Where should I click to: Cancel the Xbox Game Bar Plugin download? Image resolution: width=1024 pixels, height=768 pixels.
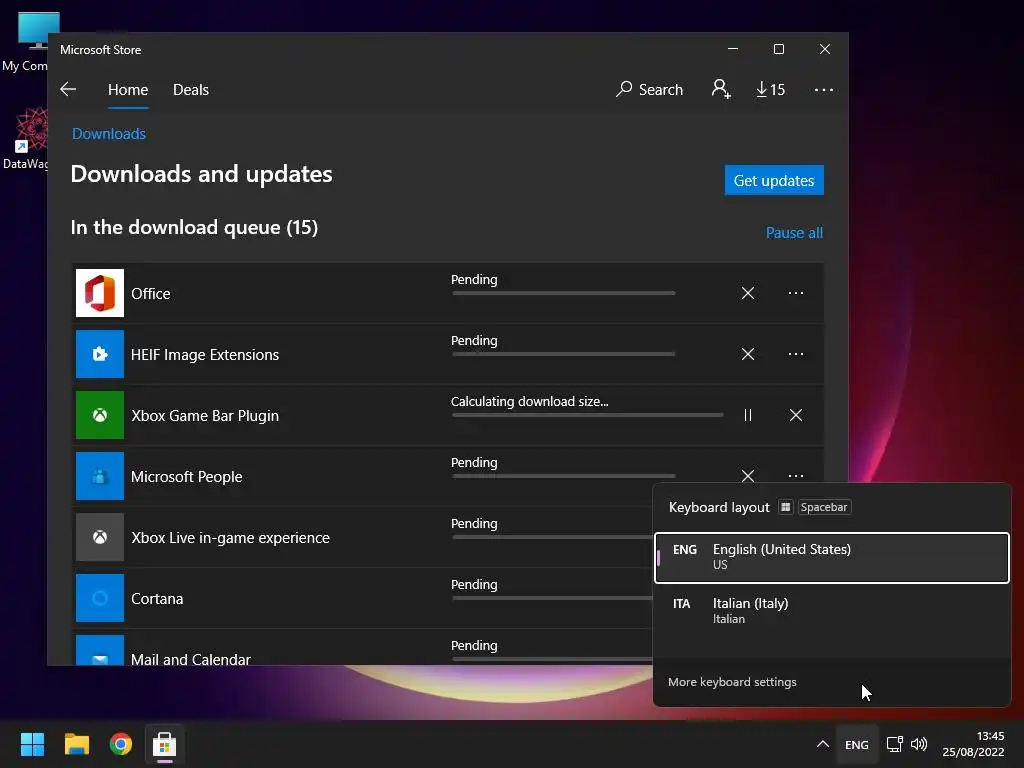795,415
